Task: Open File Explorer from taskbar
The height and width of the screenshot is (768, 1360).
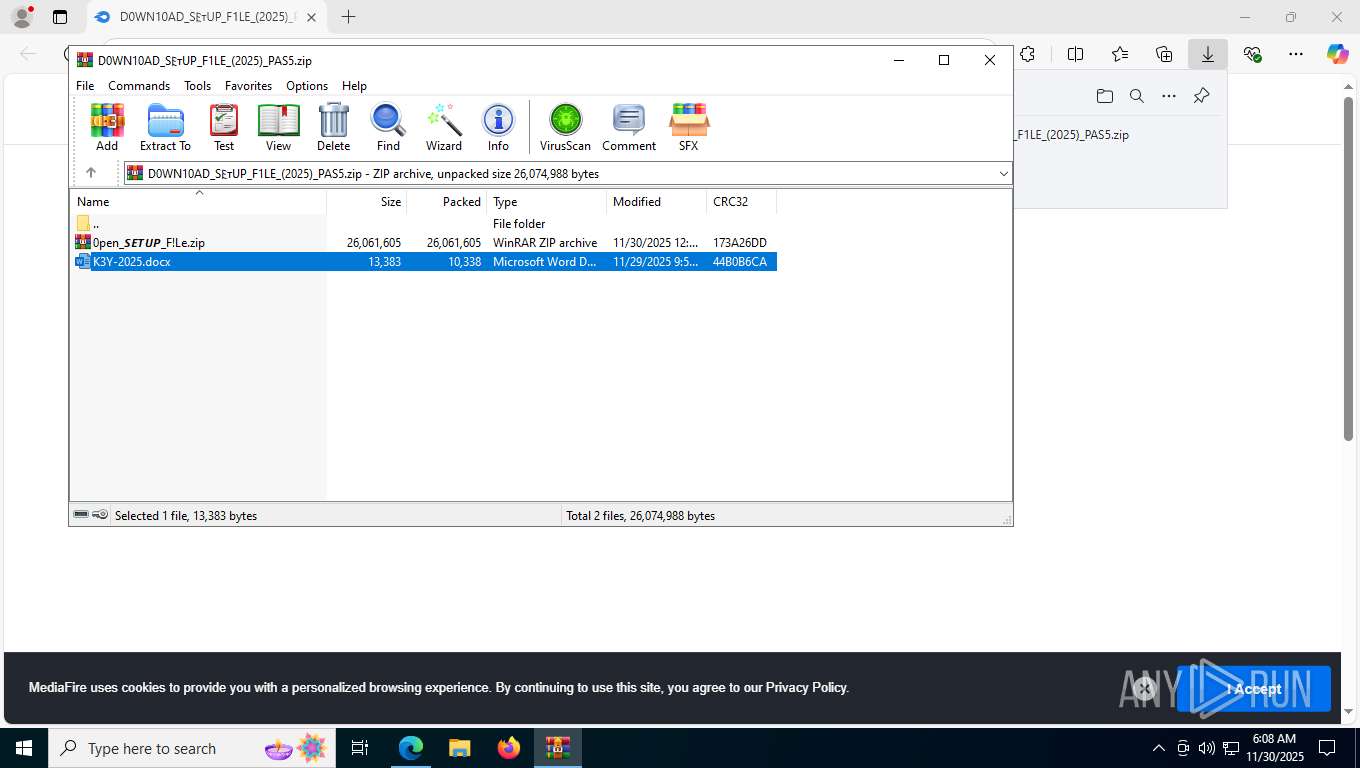Action: [459, 748]
